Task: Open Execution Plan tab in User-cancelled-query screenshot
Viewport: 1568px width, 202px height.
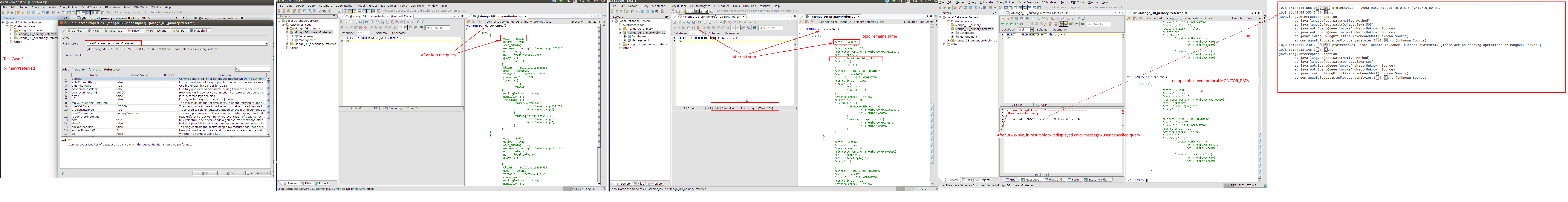Action: (x=1097, y=179)
